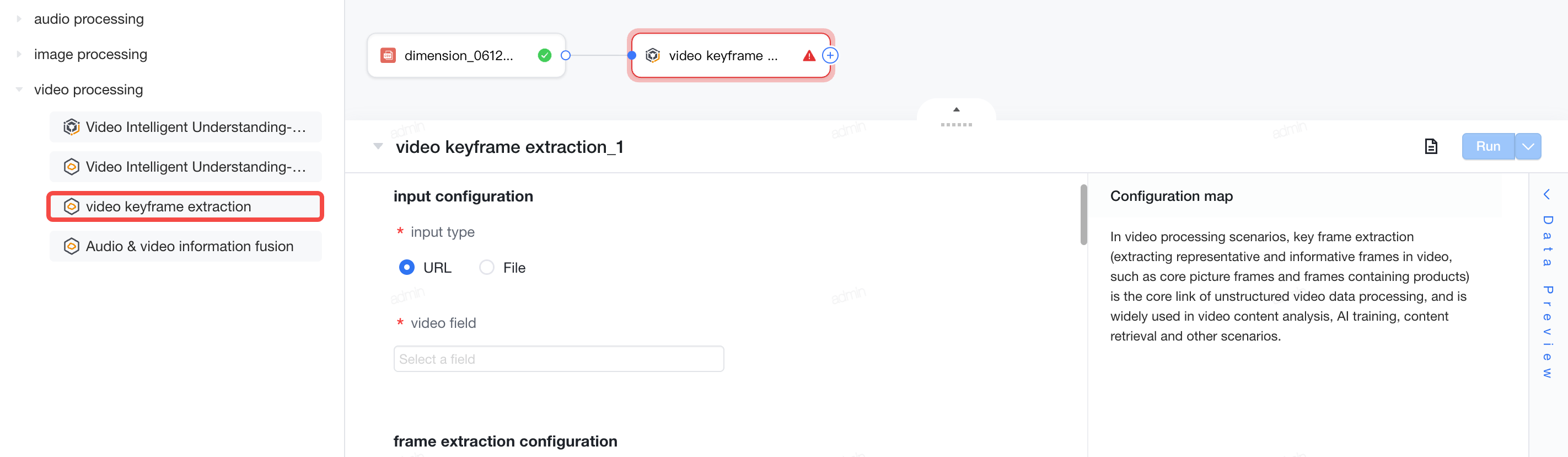This screenshot has height=457, width=1568.
Task: Click the blue plus icon on keyframe node
Action: click(830, 55)
